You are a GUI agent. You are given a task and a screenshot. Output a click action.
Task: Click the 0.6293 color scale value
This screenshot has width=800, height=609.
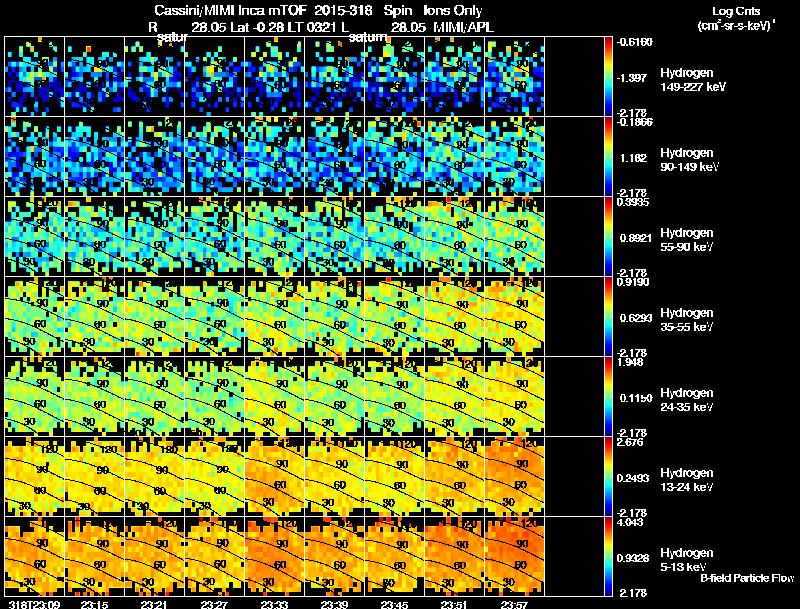(636, 318)
